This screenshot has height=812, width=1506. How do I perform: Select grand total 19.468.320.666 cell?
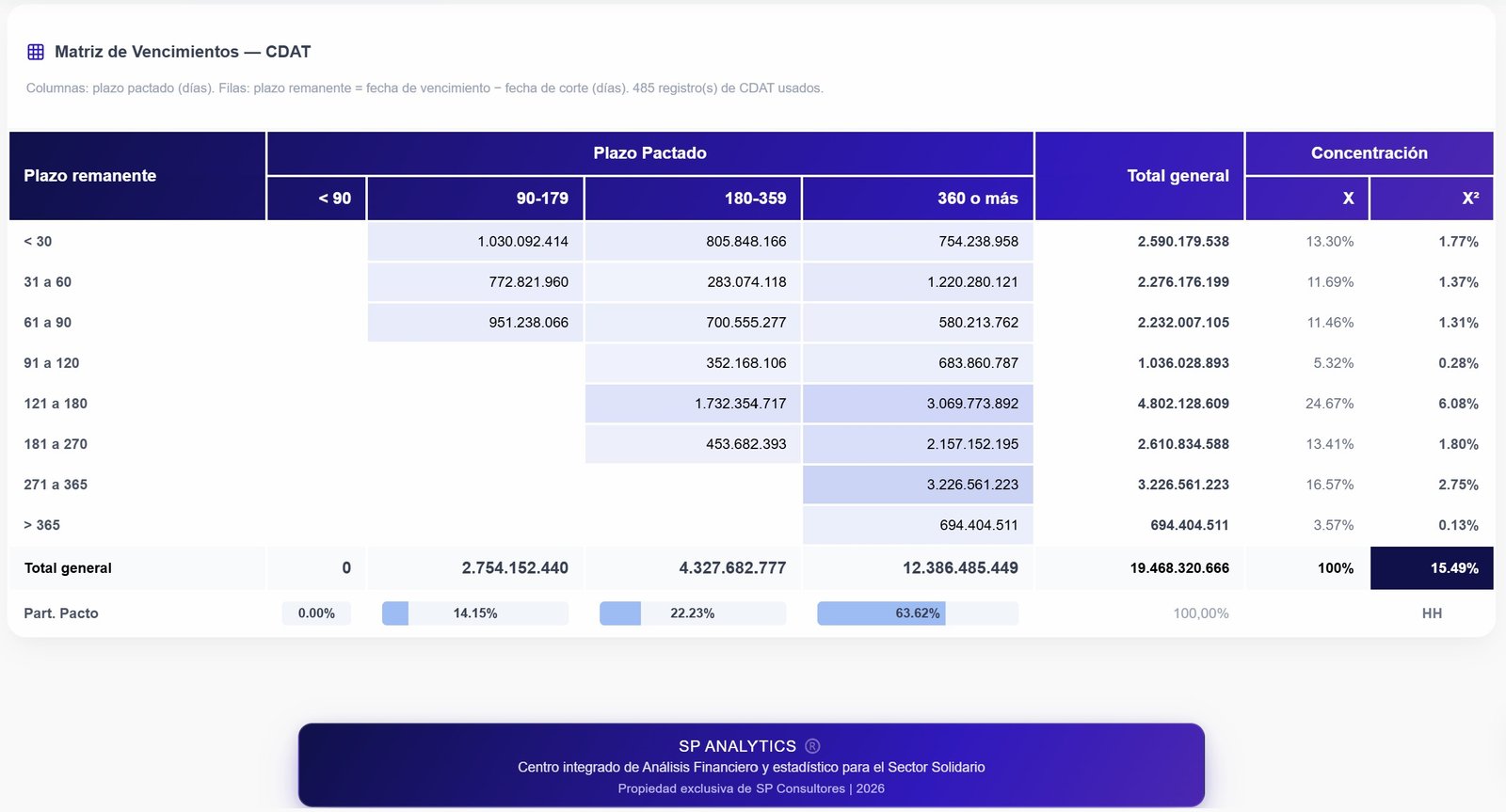tap(1140, 568)
